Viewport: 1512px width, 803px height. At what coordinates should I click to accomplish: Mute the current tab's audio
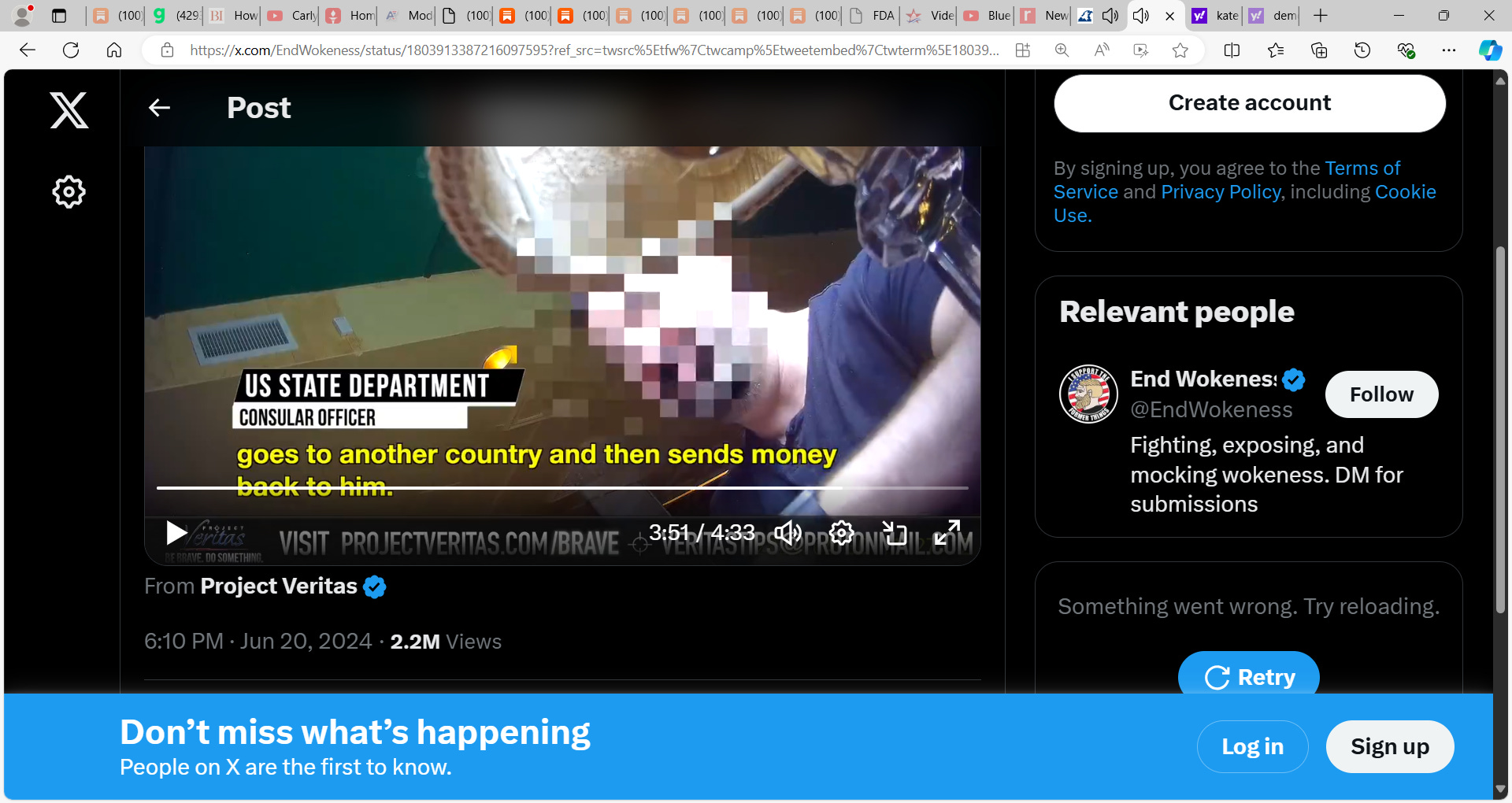pos(1141,15)
